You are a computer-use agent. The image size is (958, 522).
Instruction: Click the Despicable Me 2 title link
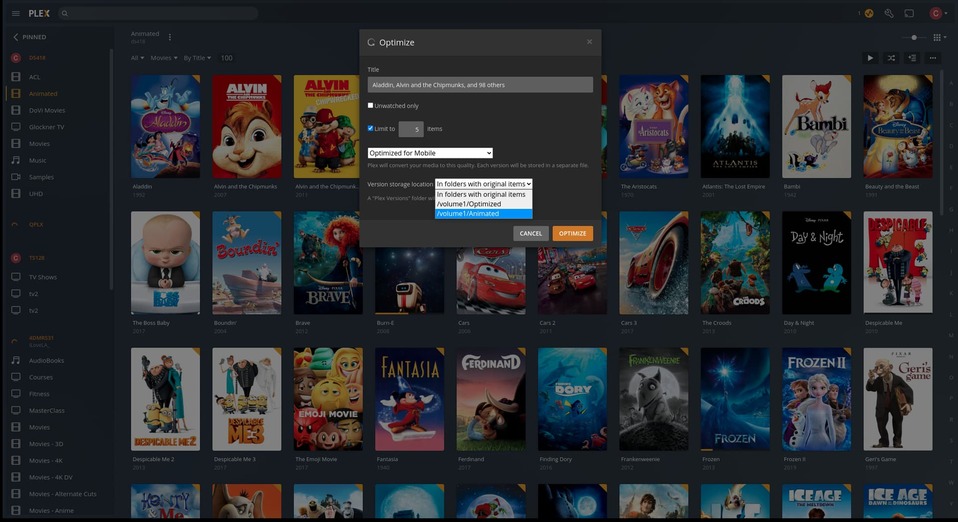tap(153, 459)
